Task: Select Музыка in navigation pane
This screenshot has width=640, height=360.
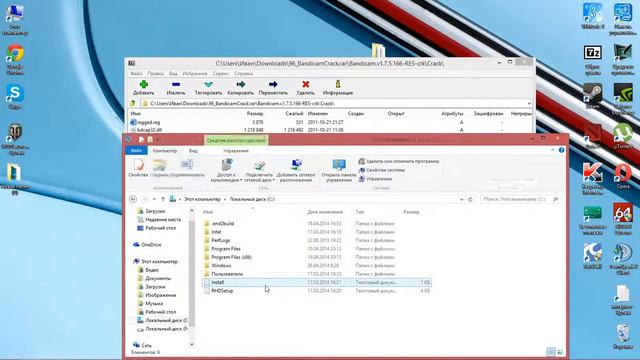Action: 154,304
